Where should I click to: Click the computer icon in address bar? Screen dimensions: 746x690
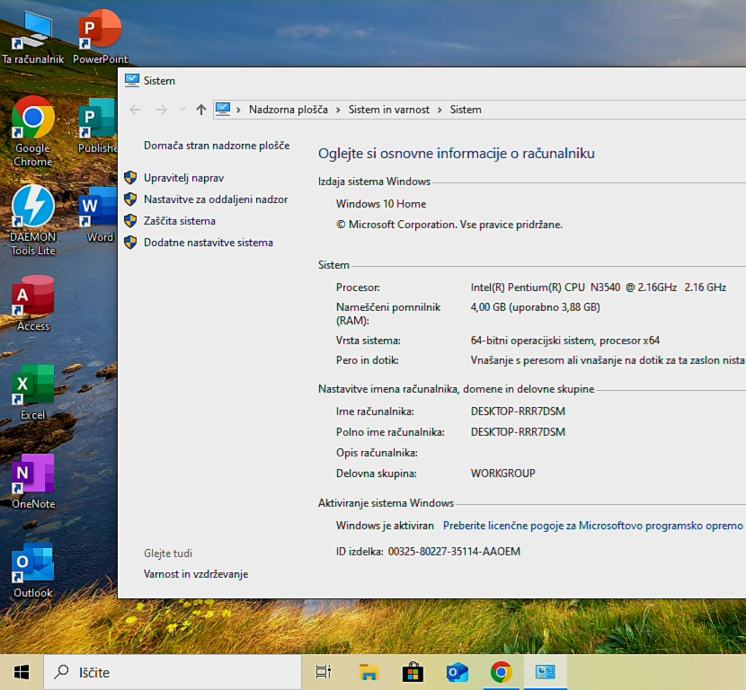tap(223, 109)
